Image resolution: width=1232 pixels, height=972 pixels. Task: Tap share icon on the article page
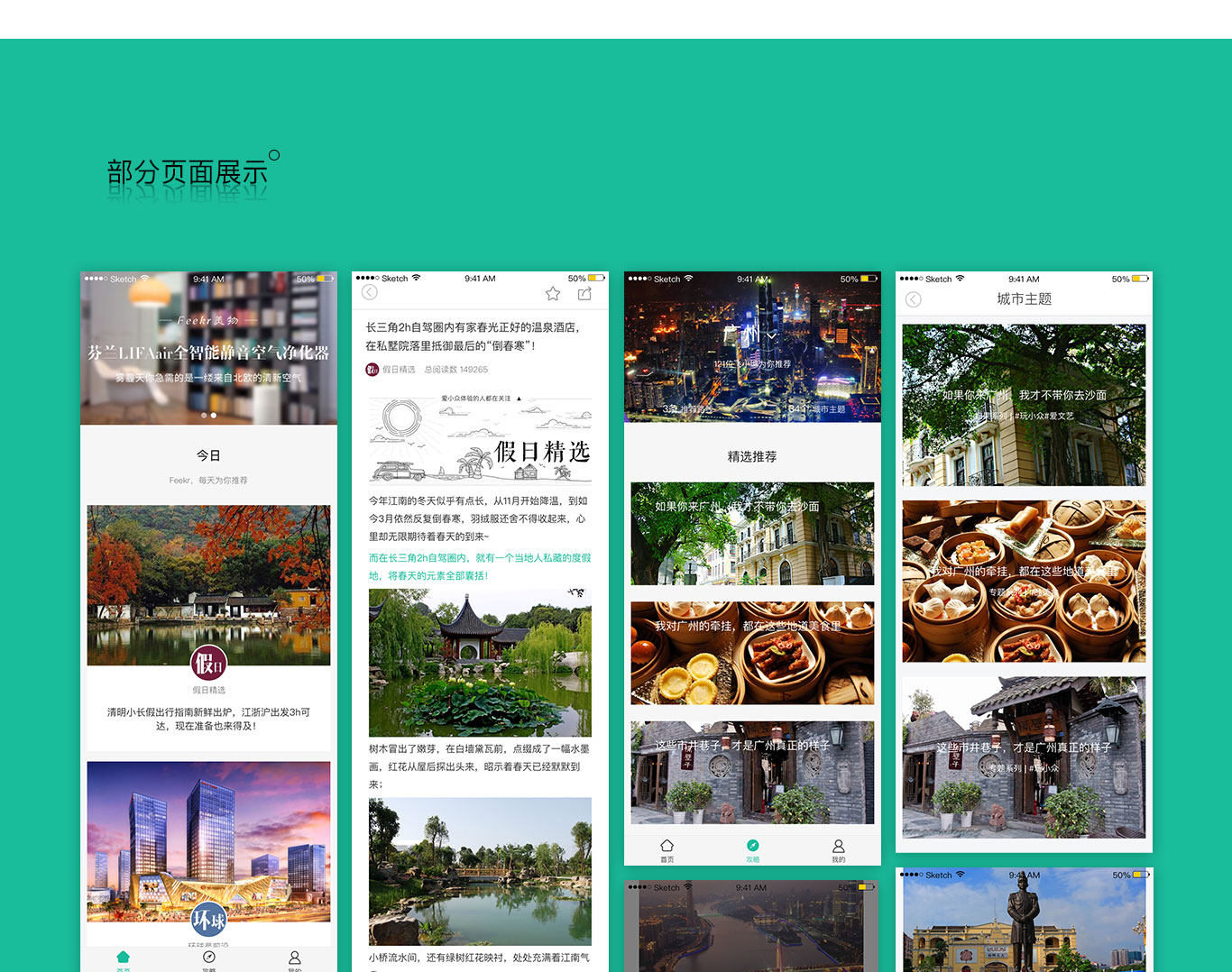(584, 294)
